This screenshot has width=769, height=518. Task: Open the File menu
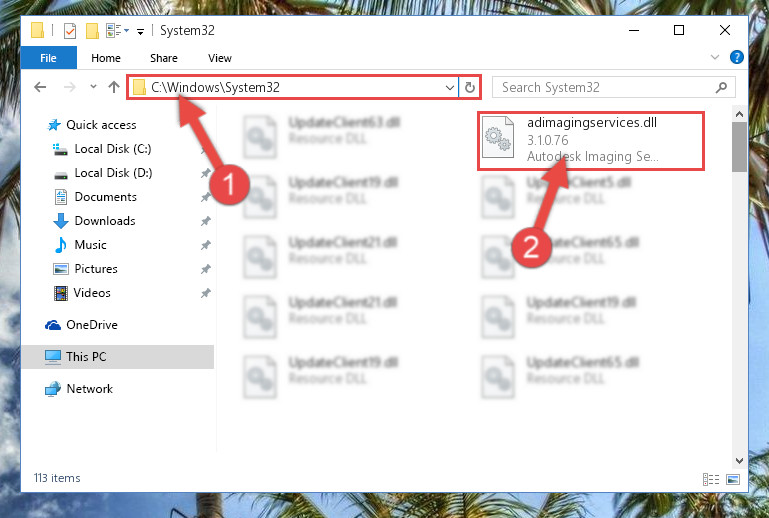(x=49, y=58)
